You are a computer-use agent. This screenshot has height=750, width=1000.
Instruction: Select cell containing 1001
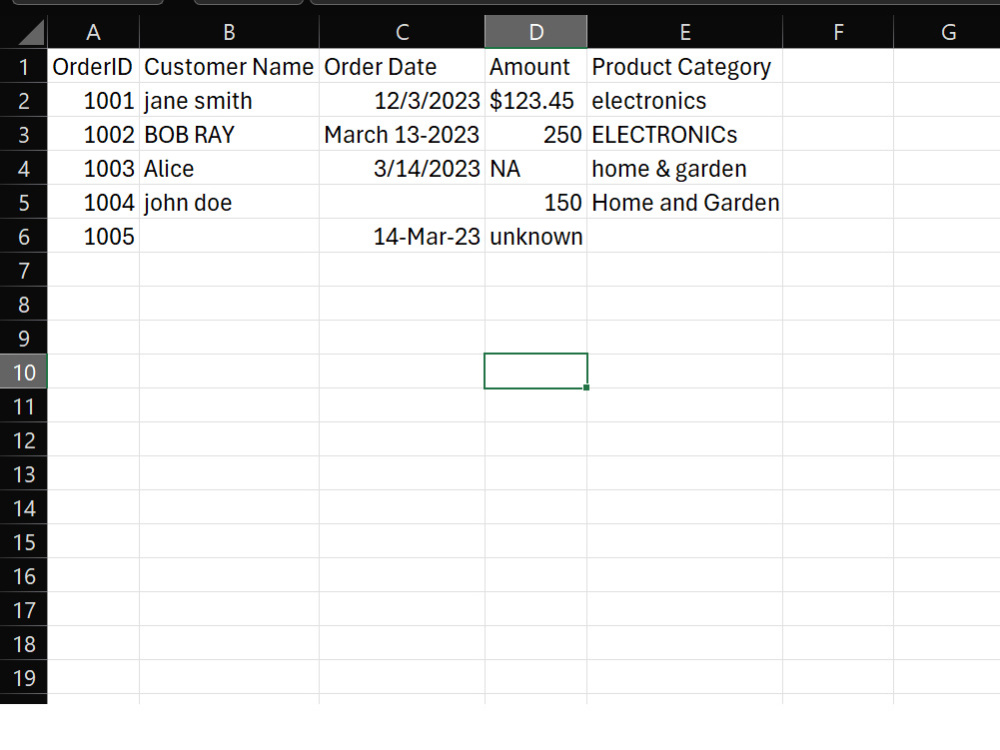[x=93, y=100]
